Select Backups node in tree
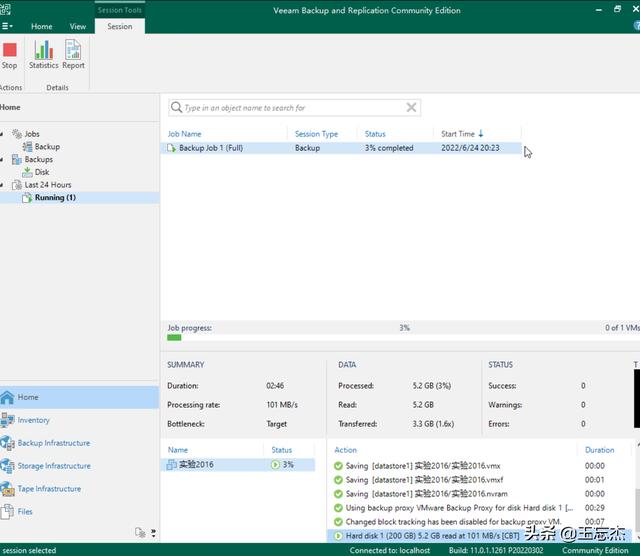Viewport: 640px width, 556px height. 38,159
